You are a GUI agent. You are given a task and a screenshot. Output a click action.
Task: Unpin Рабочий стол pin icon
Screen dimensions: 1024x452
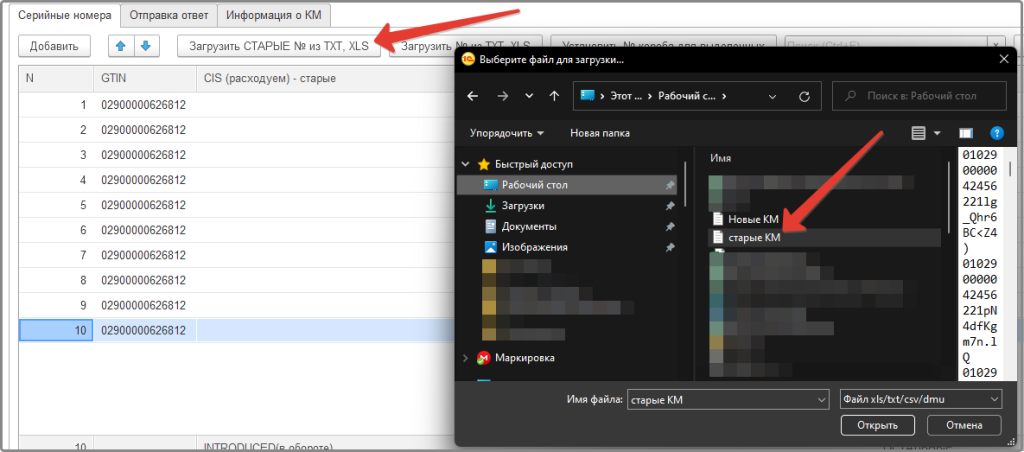pos(670,186)
